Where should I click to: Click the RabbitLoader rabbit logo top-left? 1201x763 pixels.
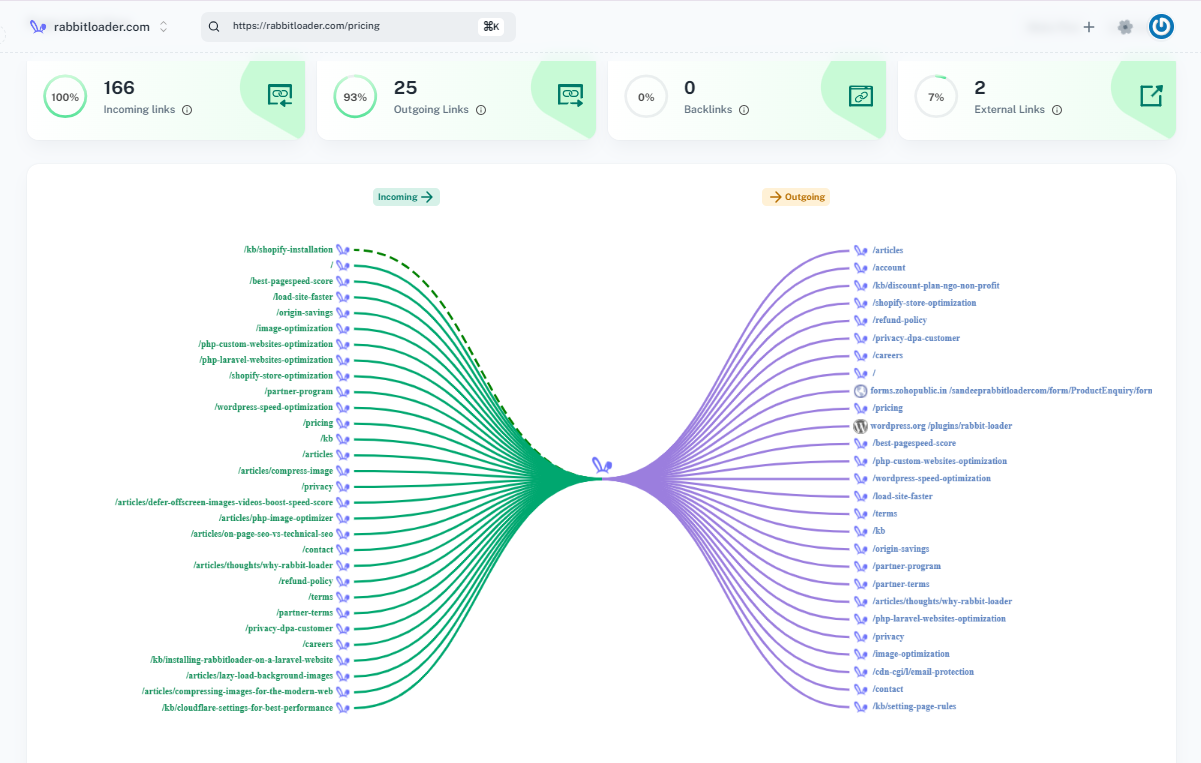click(x=38, y=26)
